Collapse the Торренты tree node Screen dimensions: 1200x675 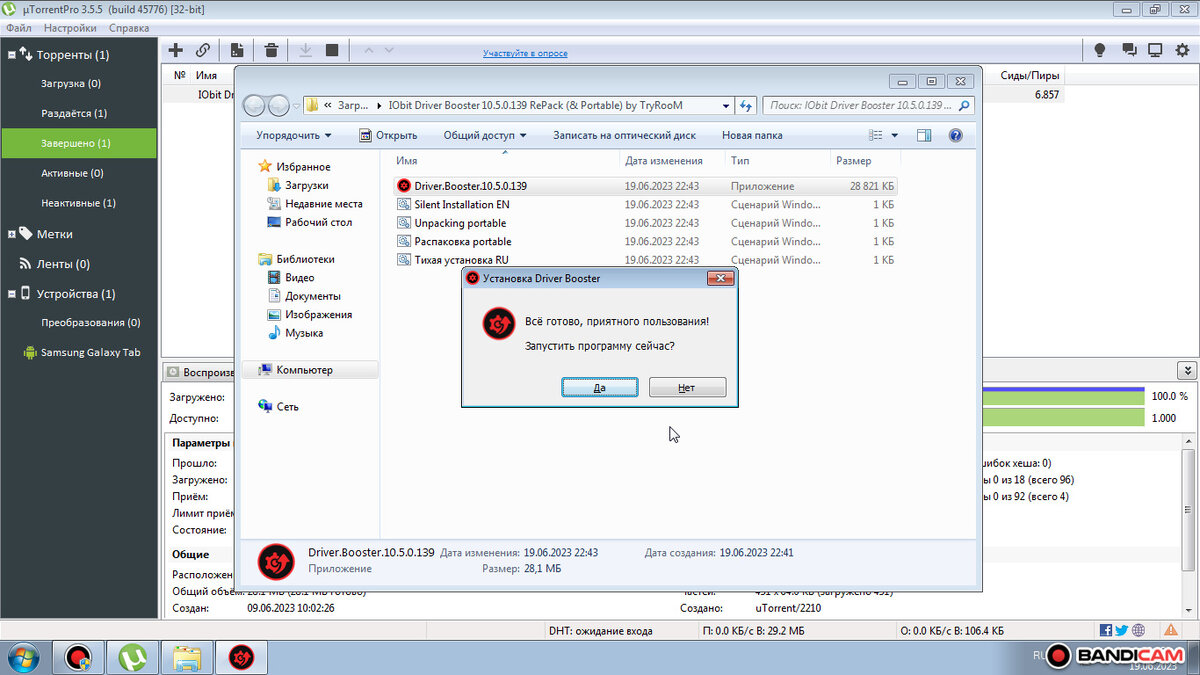coord(12,54)
